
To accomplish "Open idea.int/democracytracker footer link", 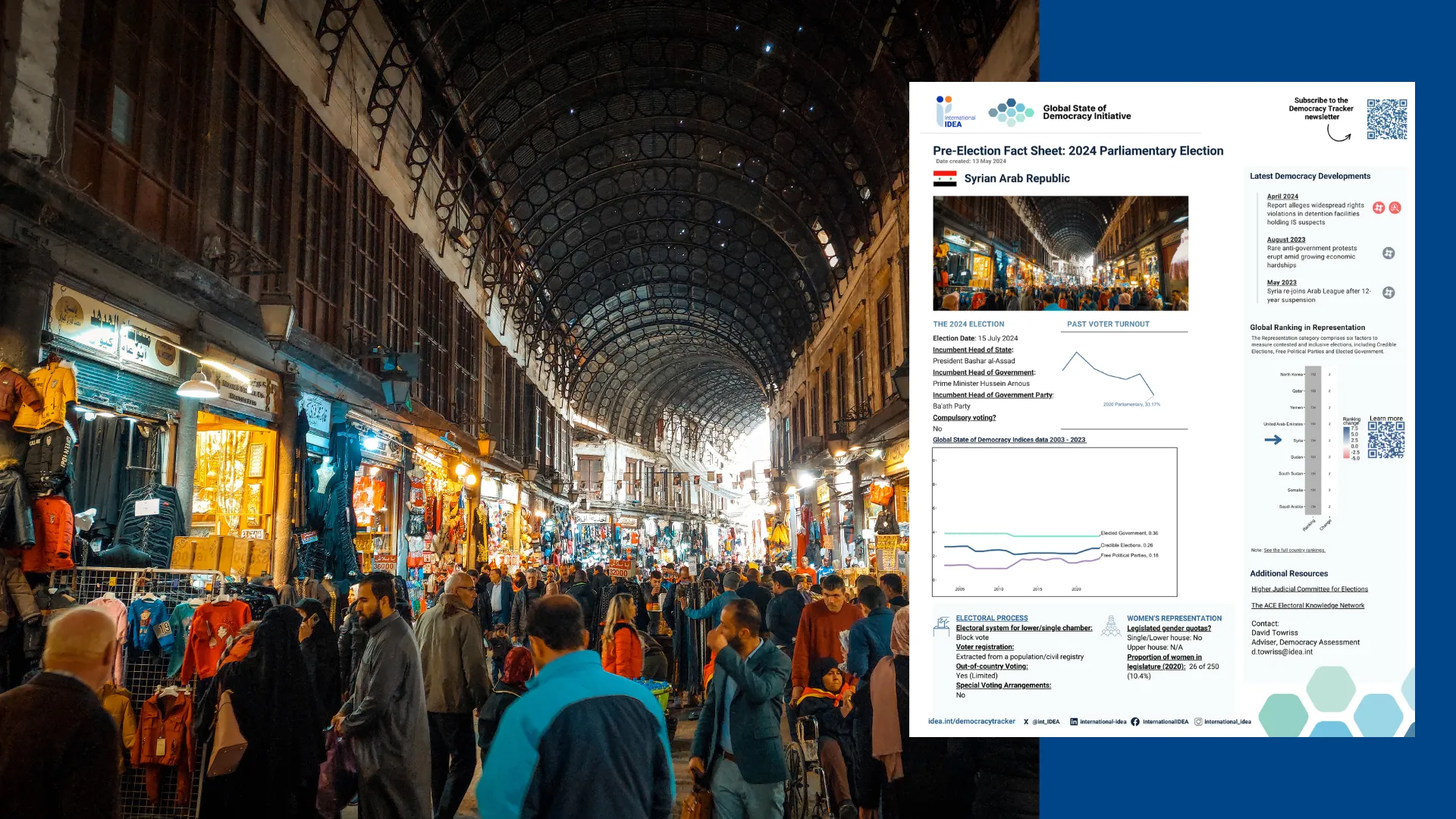I will (x=971, y=722).
